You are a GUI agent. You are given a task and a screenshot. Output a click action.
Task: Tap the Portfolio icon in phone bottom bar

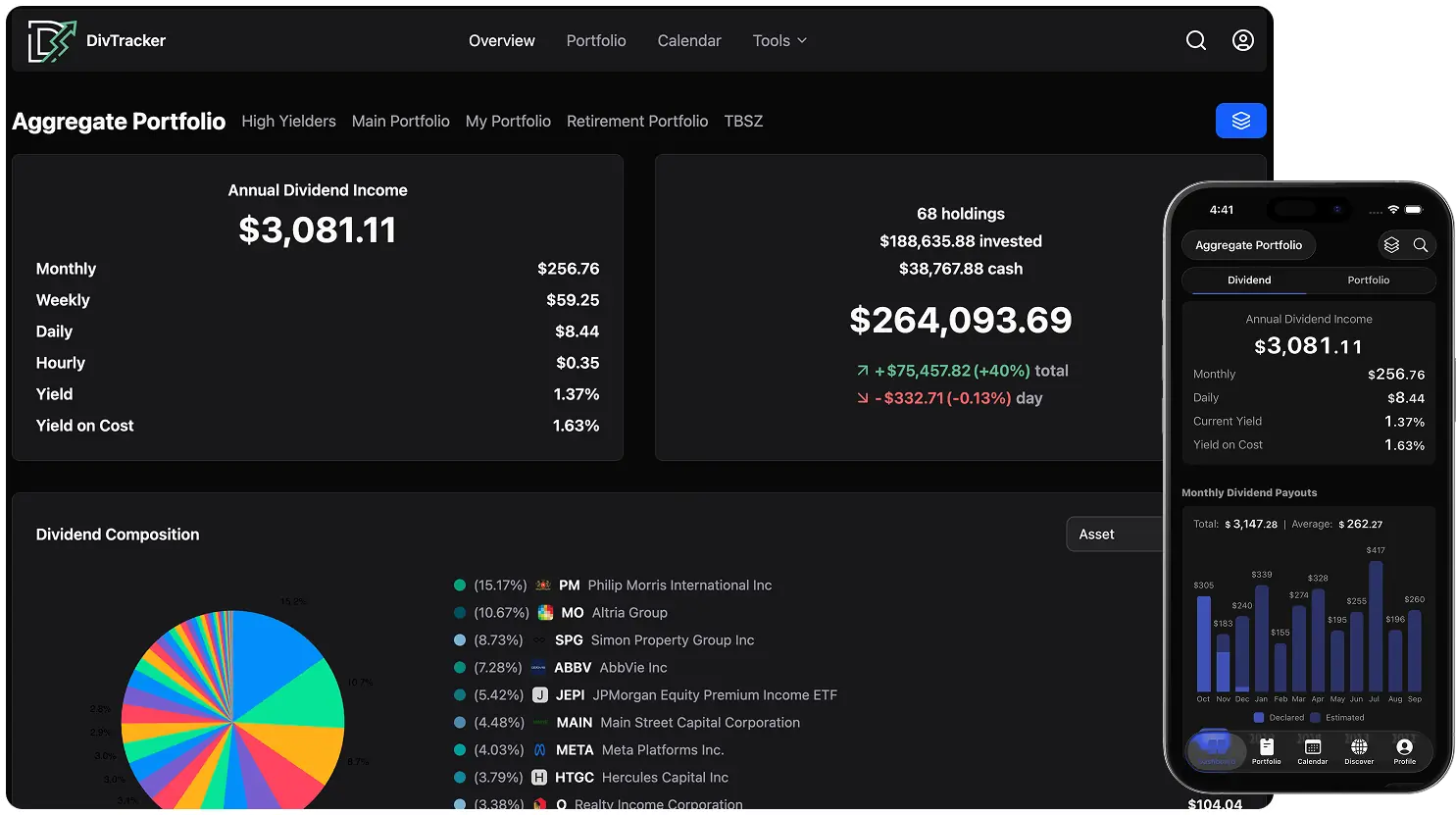(x=1266, y=751)
